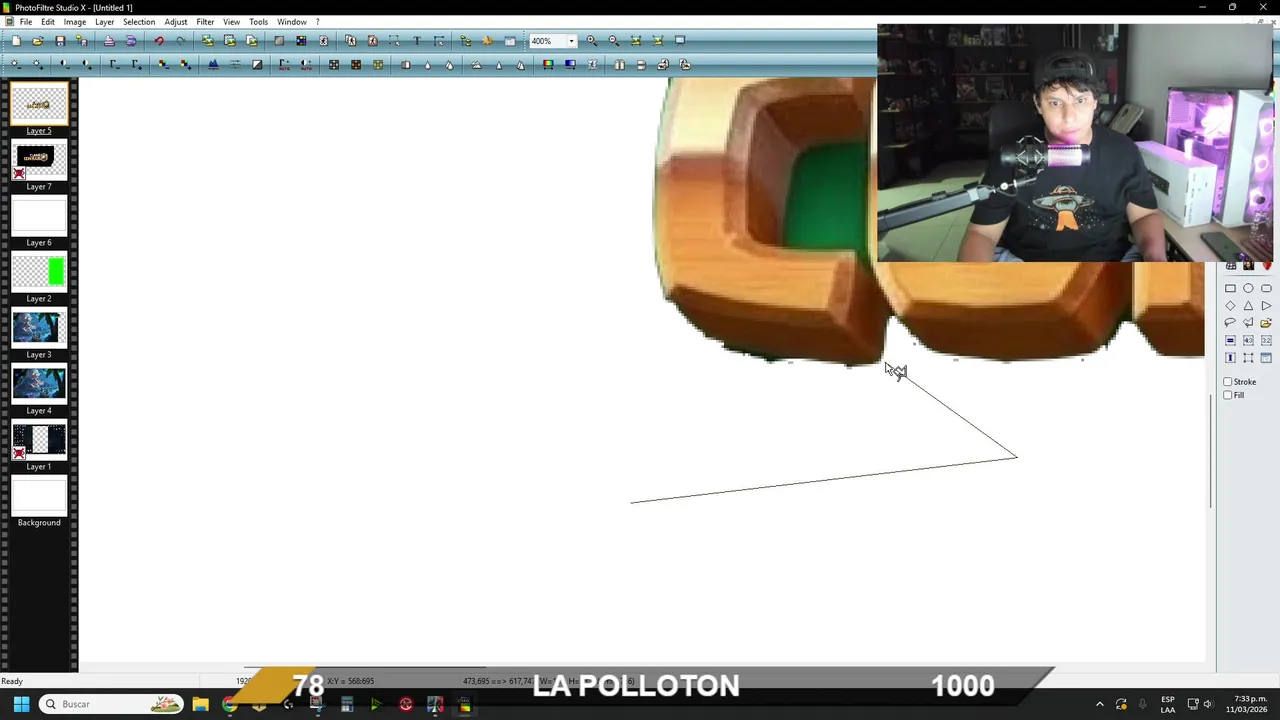Set selection ratio to 4:3
This screenshot has width=1280, height=720.
pos(1248,341)
